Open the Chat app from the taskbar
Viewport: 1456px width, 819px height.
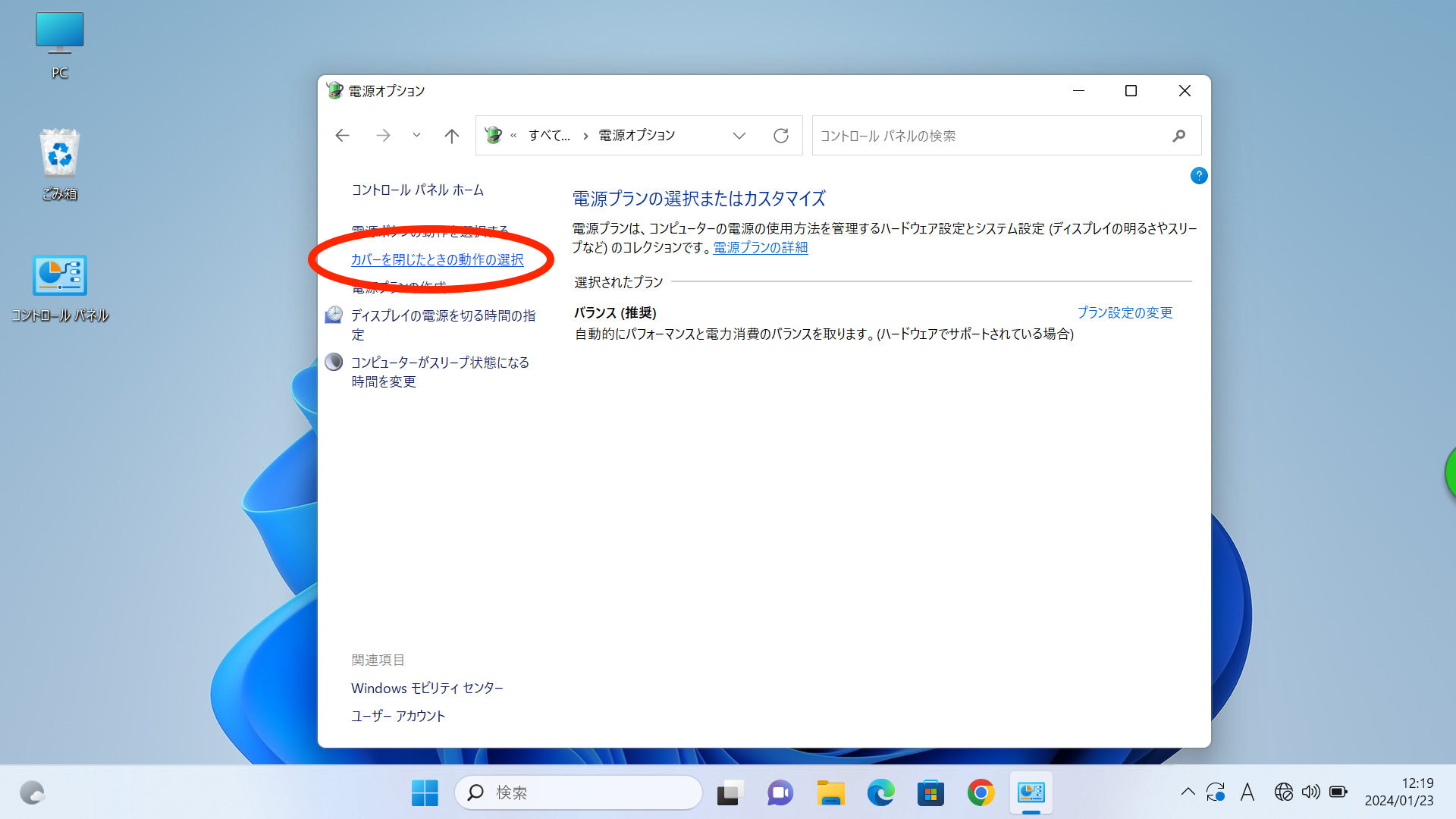point(780,792)
